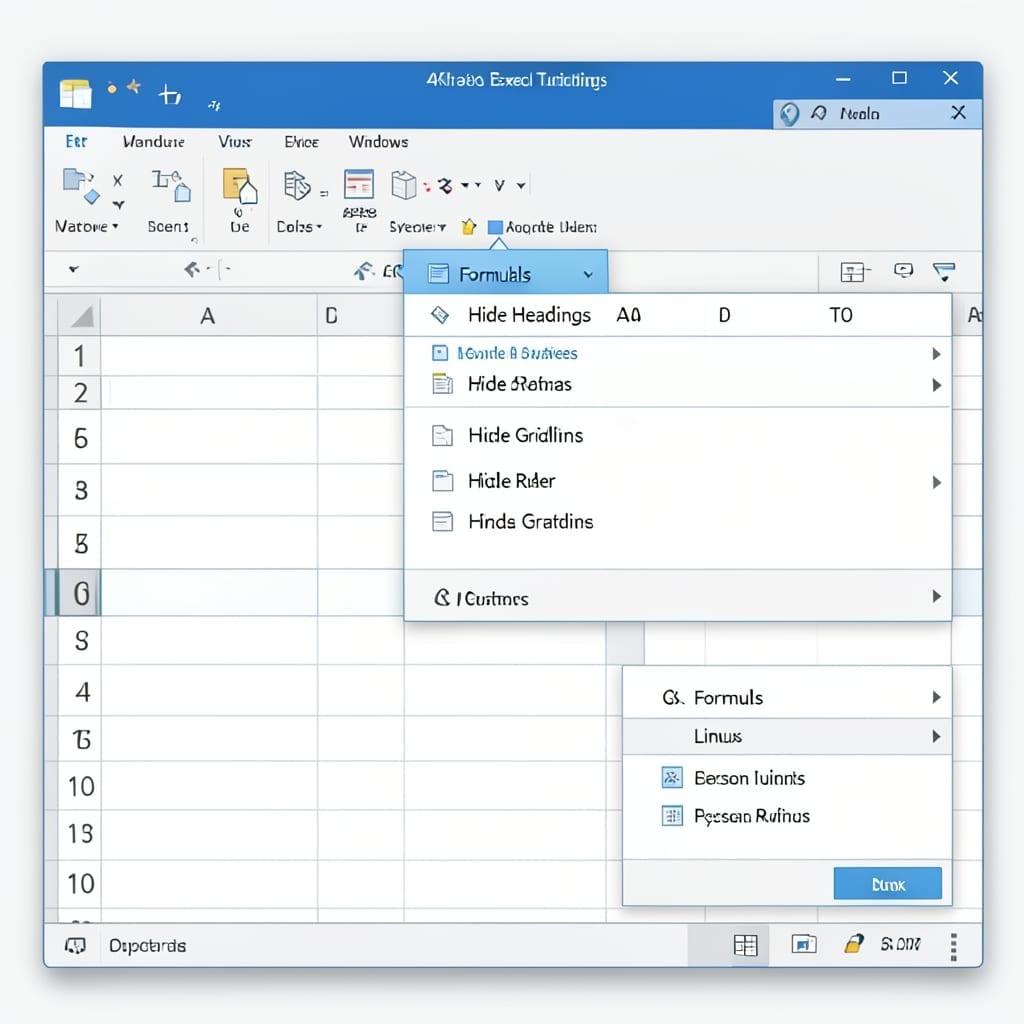Expand the Natone dropdown arrow

click(x=116, y=227)
